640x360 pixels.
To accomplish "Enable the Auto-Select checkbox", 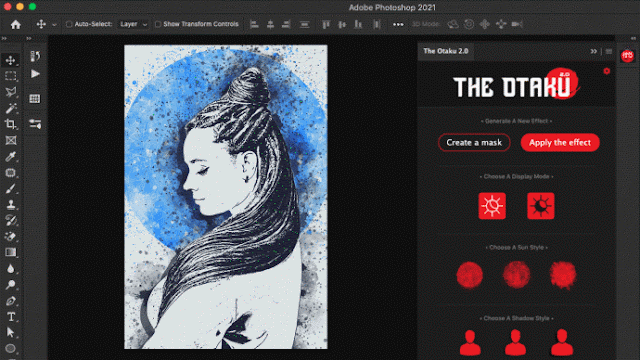I will (69, 24).
